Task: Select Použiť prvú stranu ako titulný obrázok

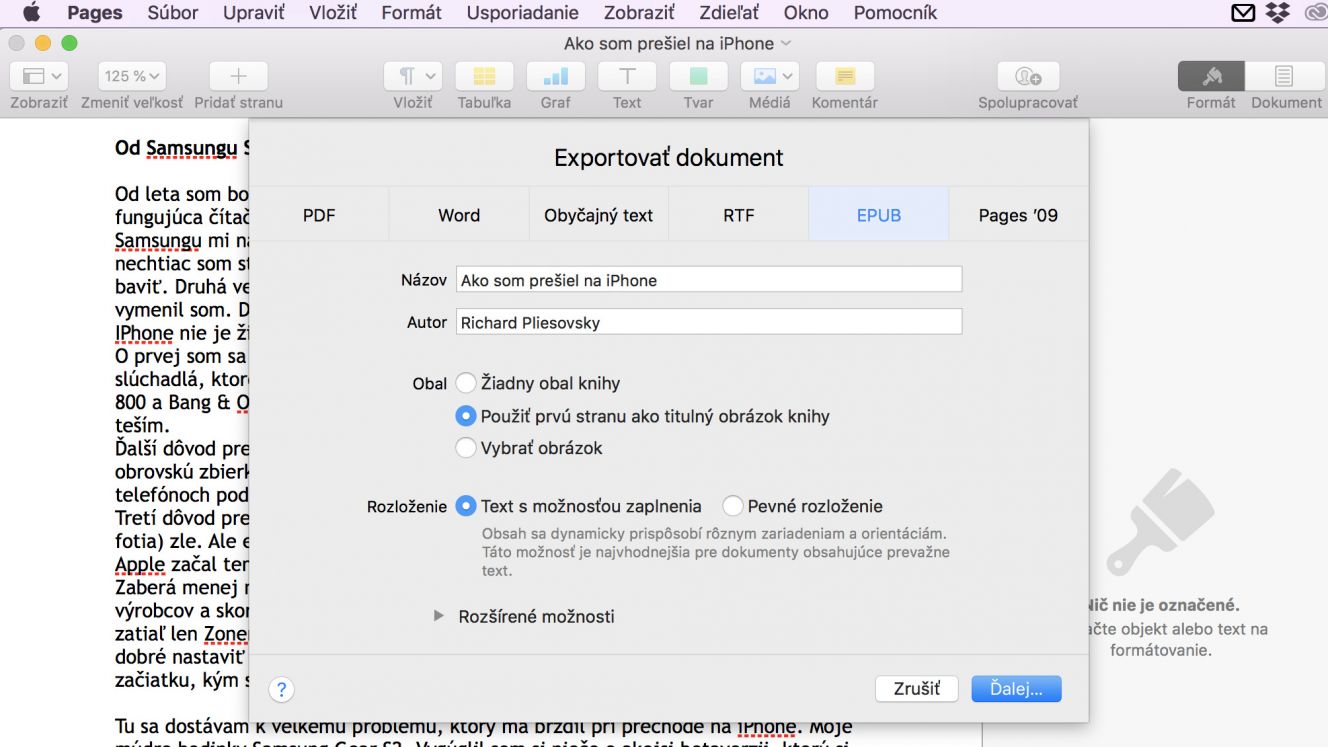Action: (466, 416)
